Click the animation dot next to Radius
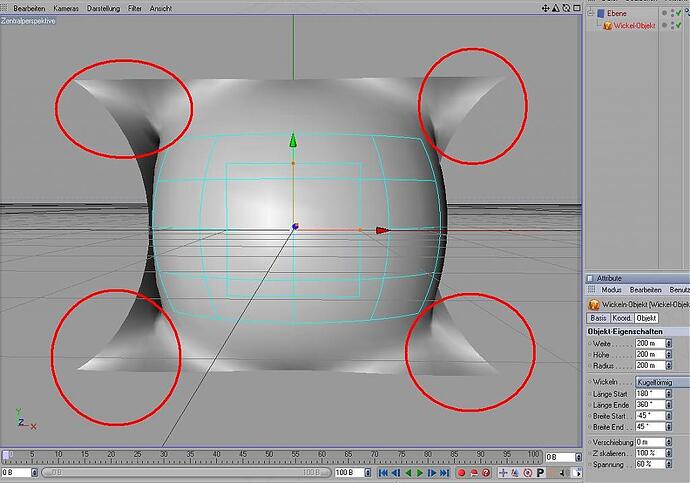The image size is (690, 483). pos(590,366)
